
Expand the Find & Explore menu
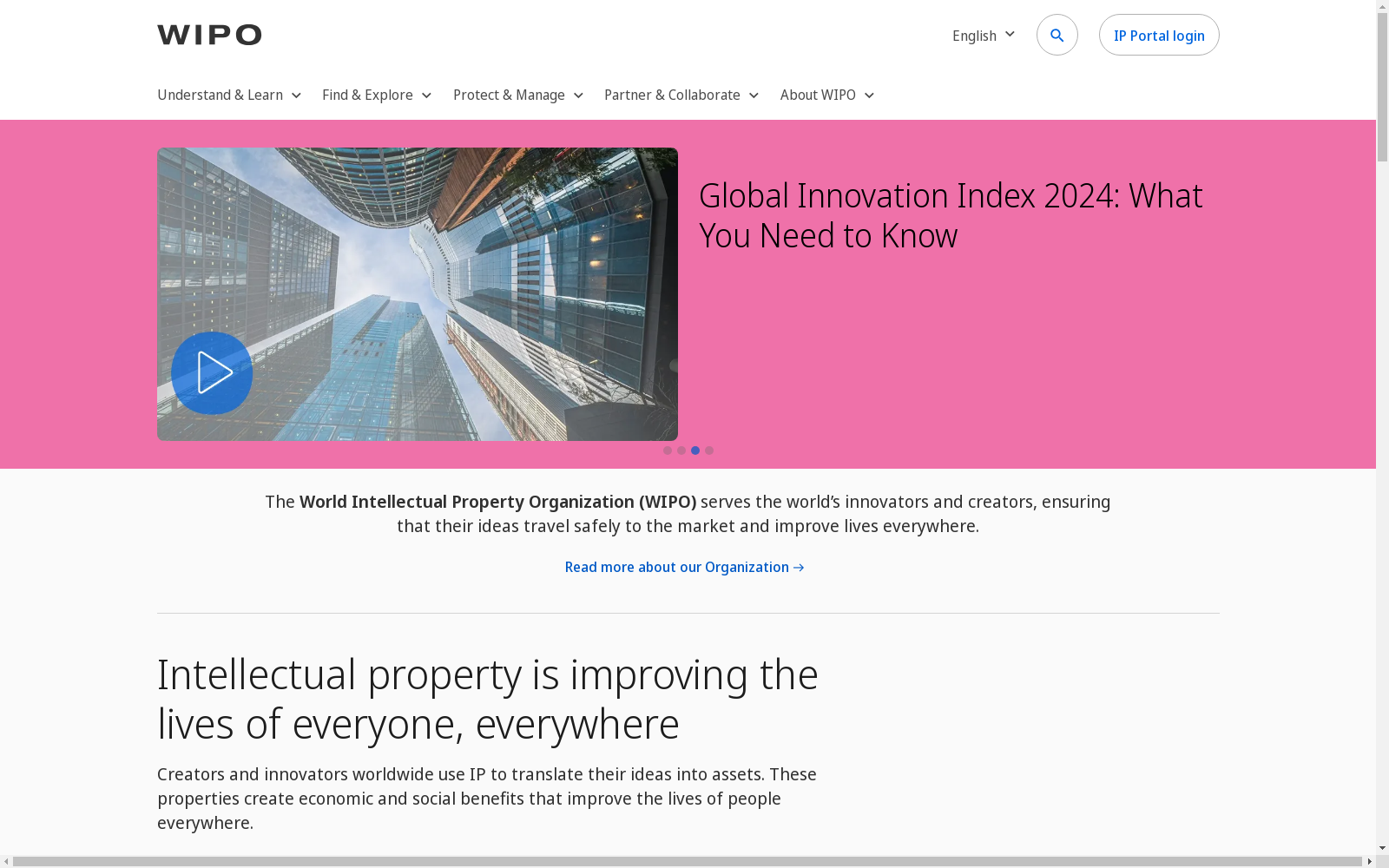click(x=377, y=95)
